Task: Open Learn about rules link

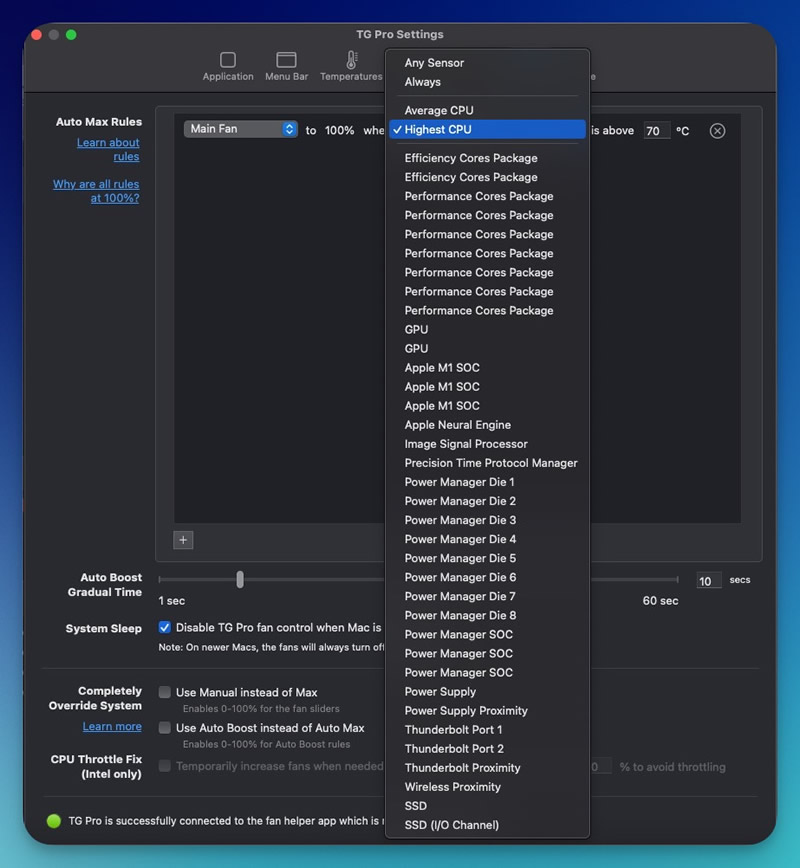Action: (x=109, y=149)
